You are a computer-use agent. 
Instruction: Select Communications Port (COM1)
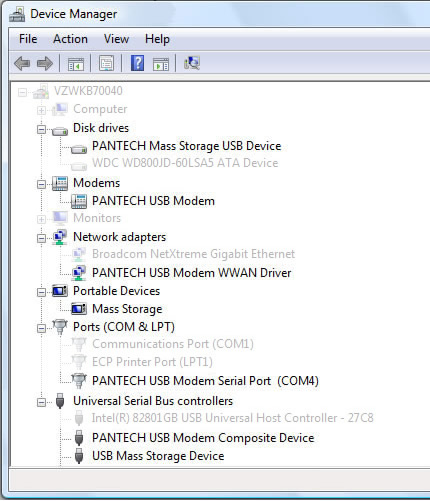pyautogui.click(x=173, y=344)
